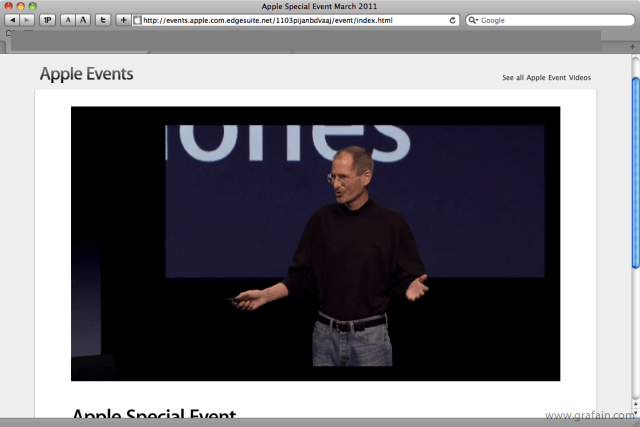This screenshot has width=640, height=427.
Task: Decrease text size with the small A button
Action: (x=68, y=20)
